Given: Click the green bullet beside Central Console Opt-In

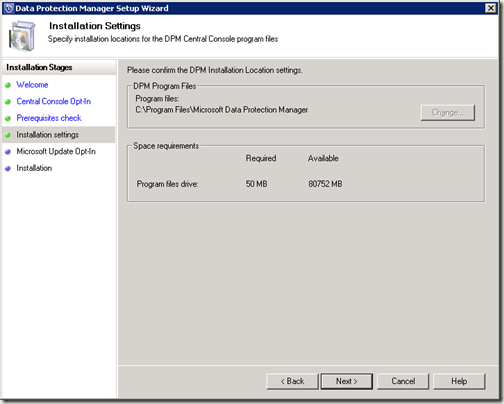Looking at the screenshot, I should (x=8, y=102).
